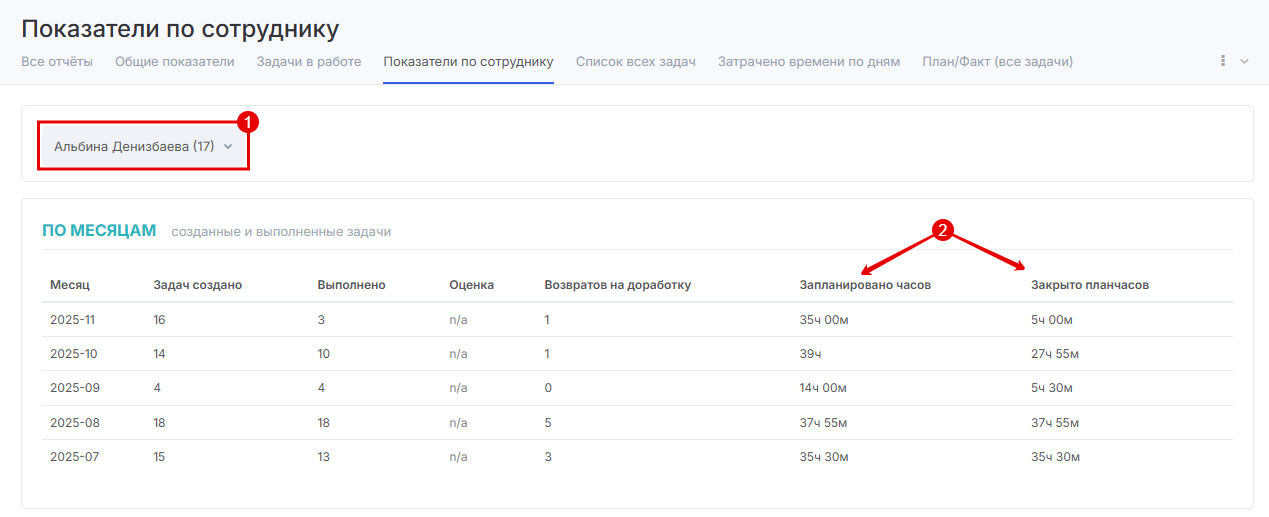Open the План/Факт (все задачи) tab
1269x517 pixels.
click(997, 62)
